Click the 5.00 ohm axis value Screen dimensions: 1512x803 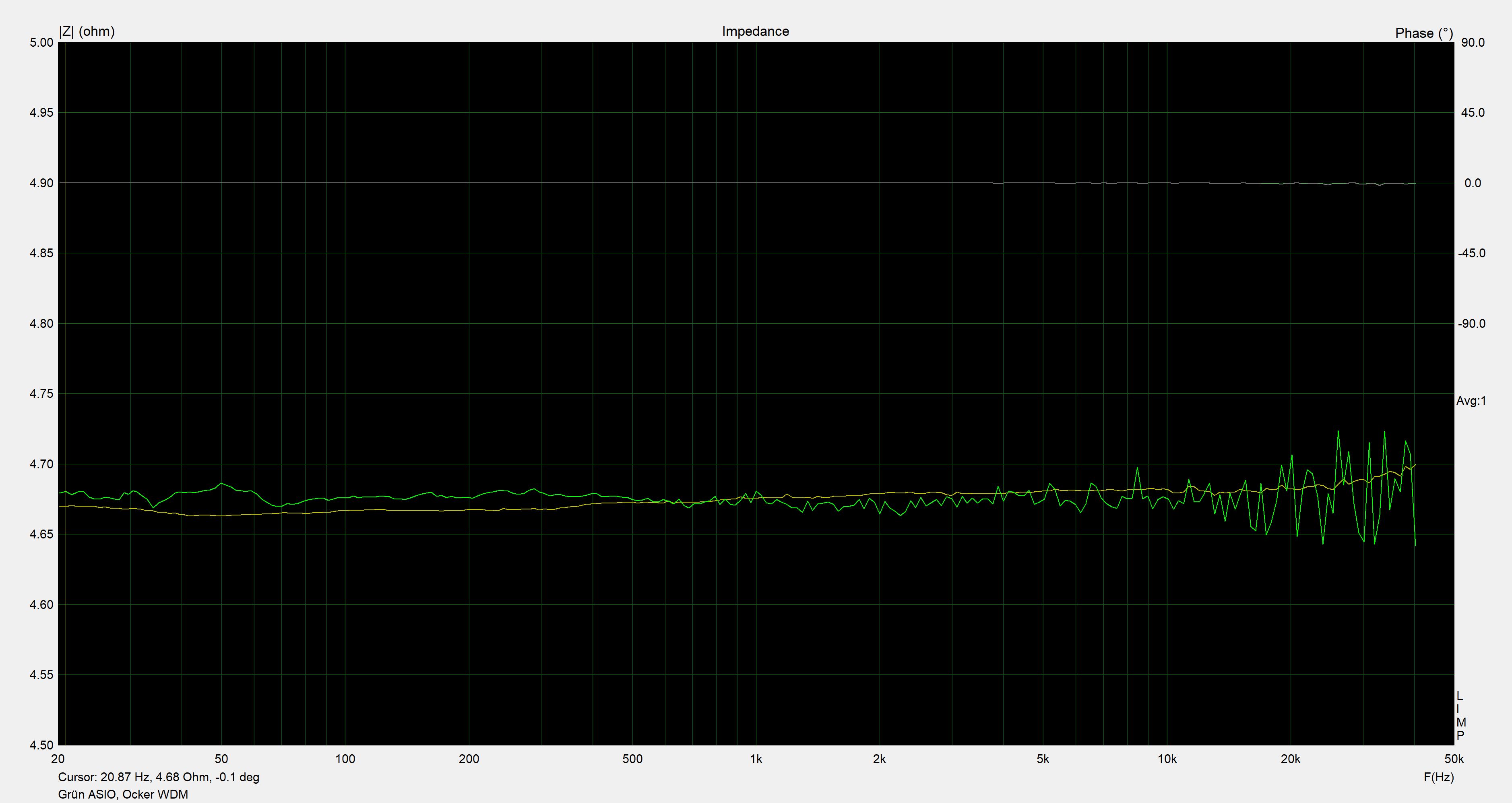[41, 42]
